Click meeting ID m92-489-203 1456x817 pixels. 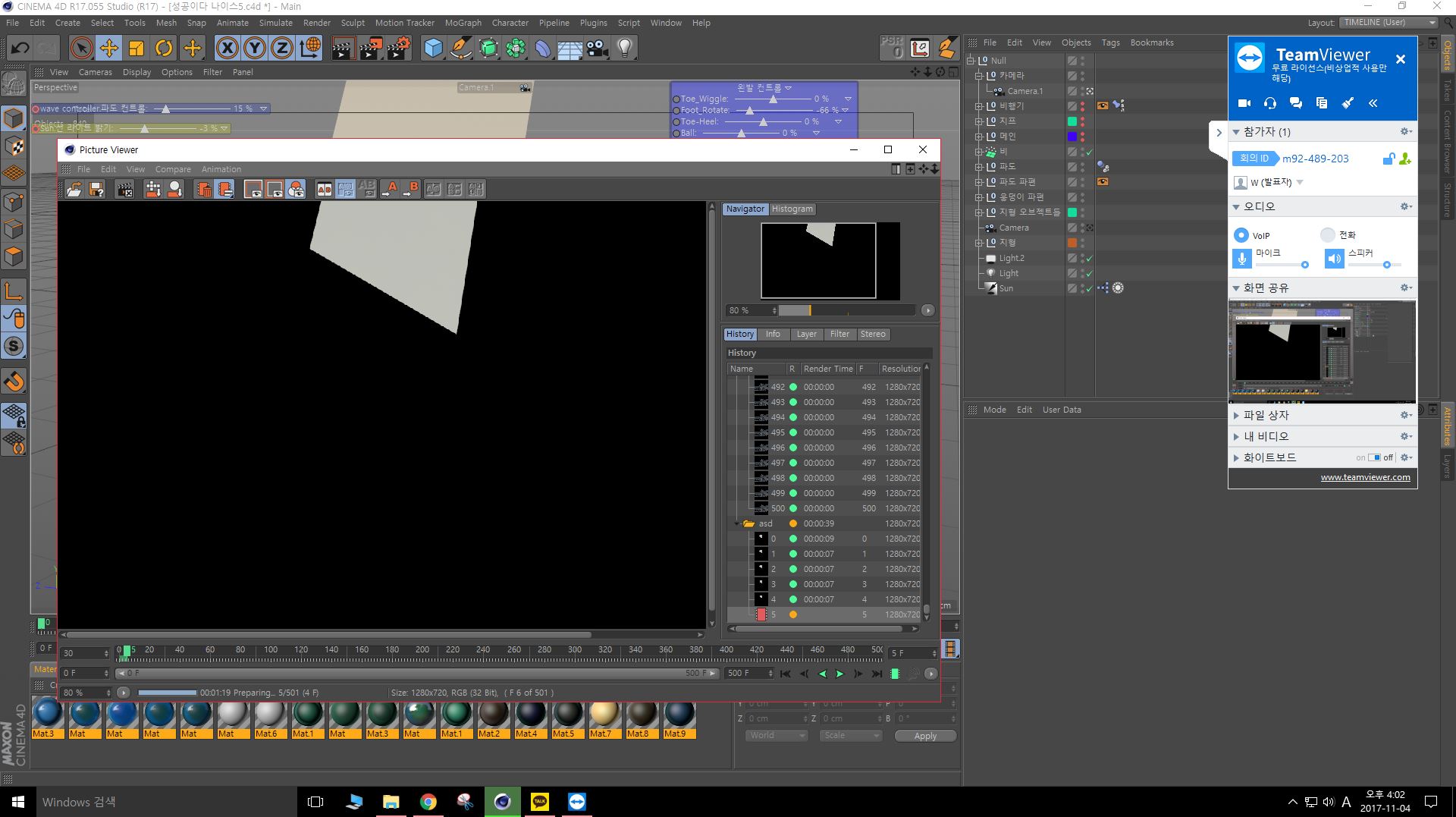(x=1316, y=159)
